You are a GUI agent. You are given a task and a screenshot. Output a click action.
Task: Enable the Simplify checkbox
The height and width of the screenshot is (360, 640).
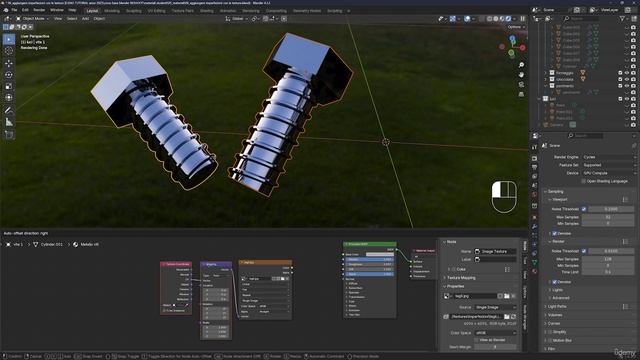(x=550, y=332)
